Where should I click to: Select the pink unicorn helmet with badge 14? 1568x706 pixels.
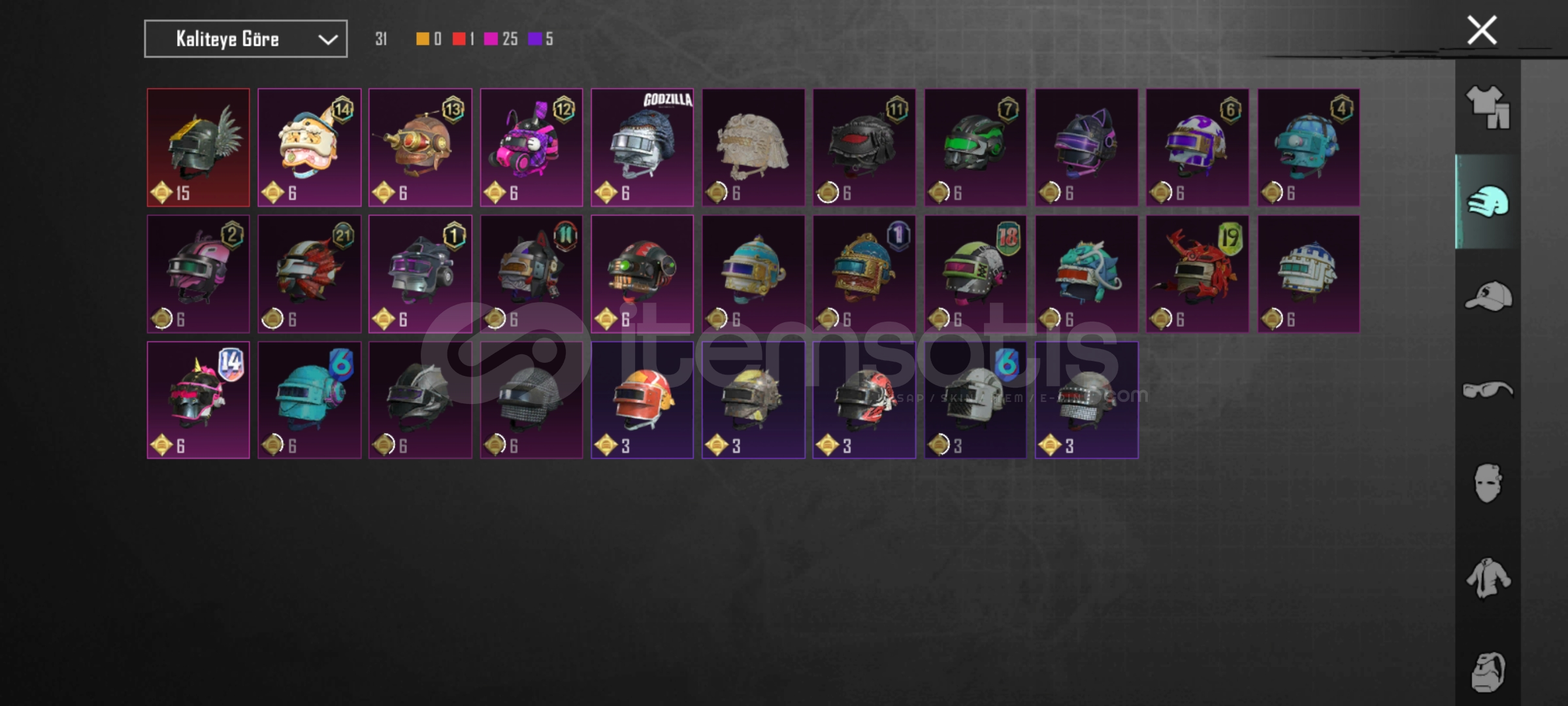click(199, 400)
